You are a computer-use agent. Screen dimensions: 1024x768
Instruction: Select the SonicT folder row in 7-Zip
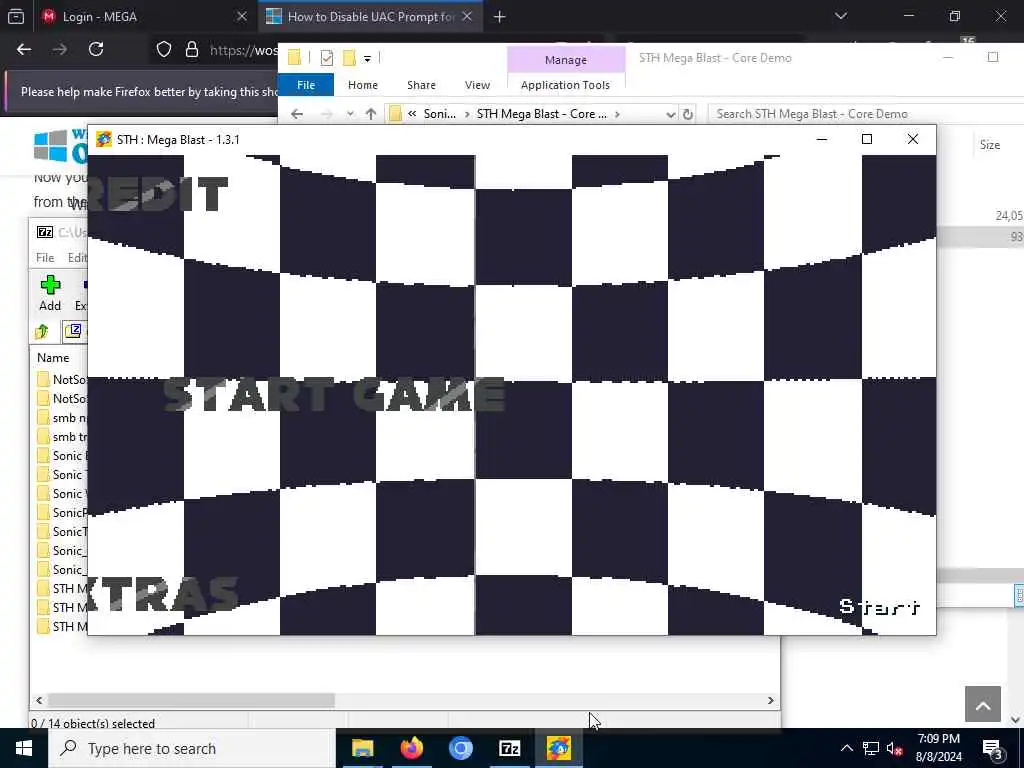click(x=61, y=532)
